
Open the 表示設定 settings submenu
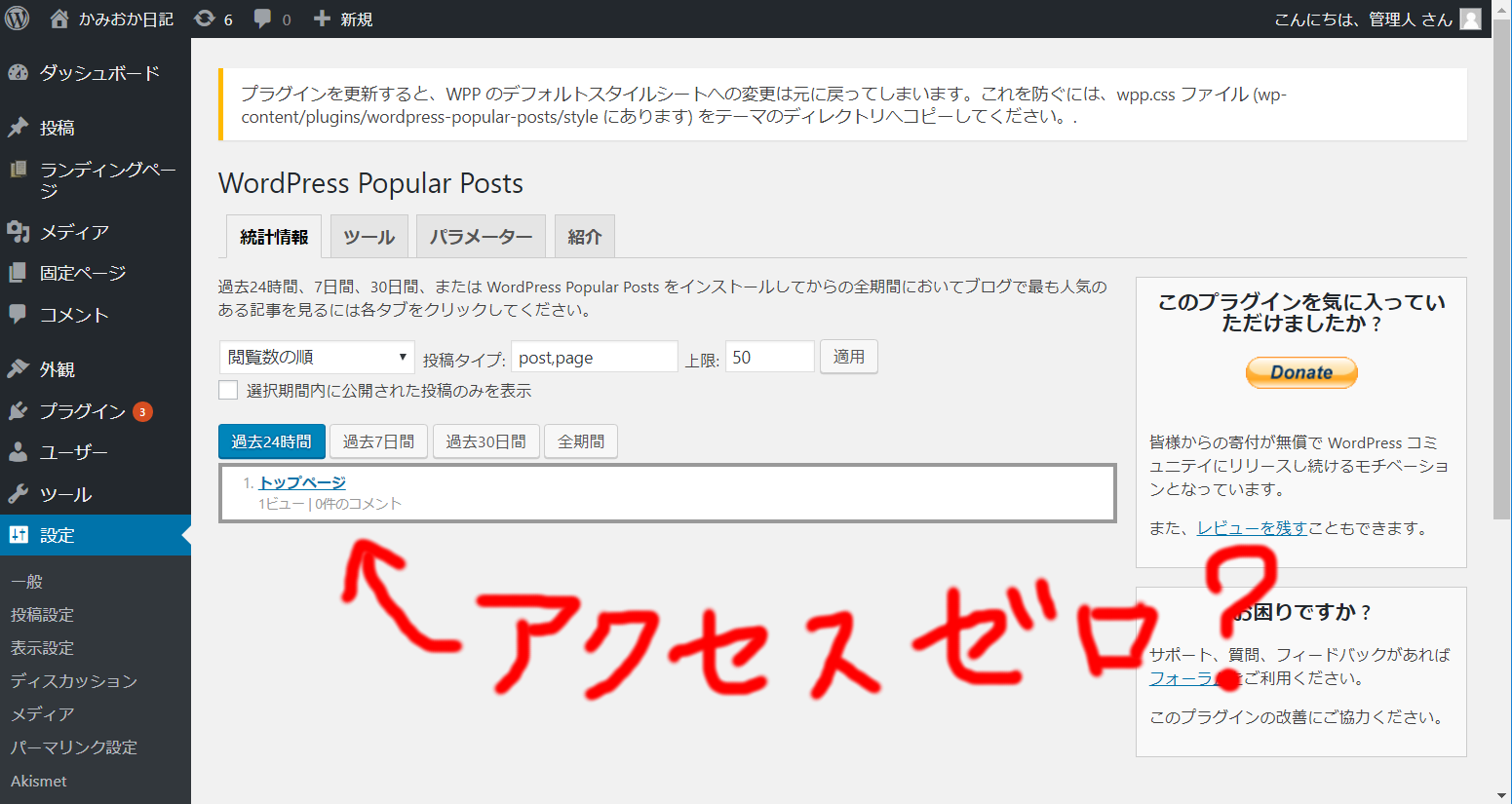point(42,648)
